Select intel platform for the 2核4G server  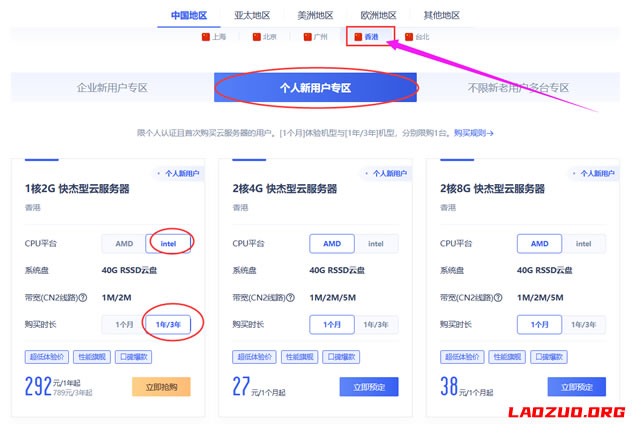376,244
